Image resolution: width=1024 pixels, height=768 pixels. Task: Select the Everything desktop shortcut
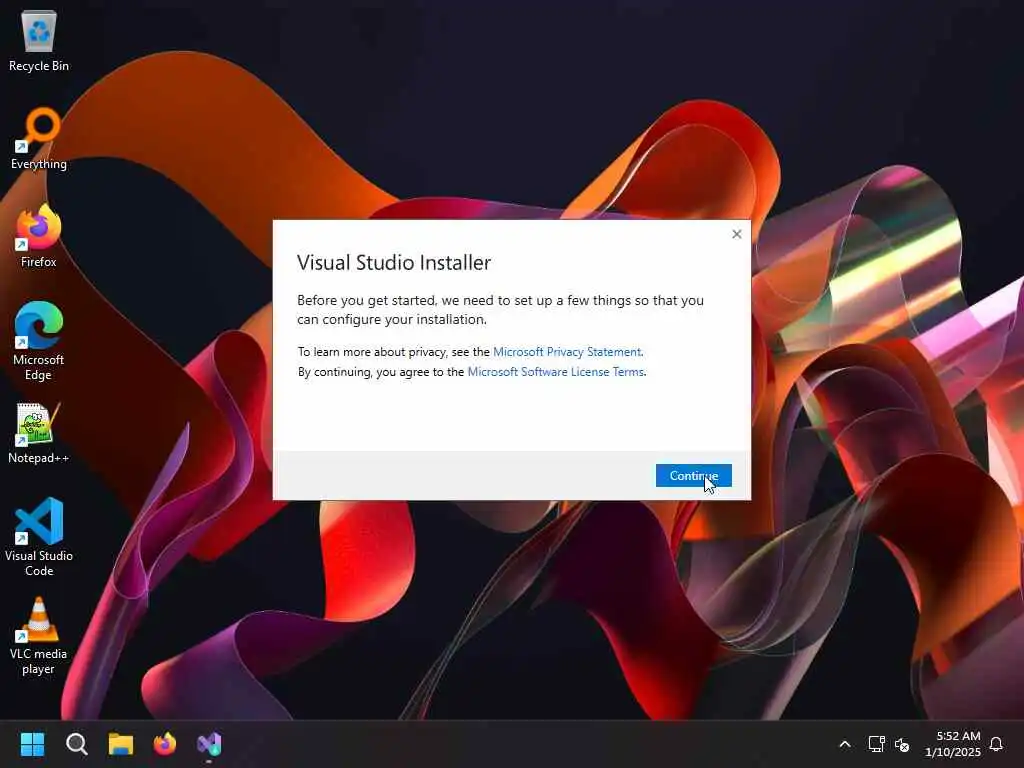[x=39, y=139]
